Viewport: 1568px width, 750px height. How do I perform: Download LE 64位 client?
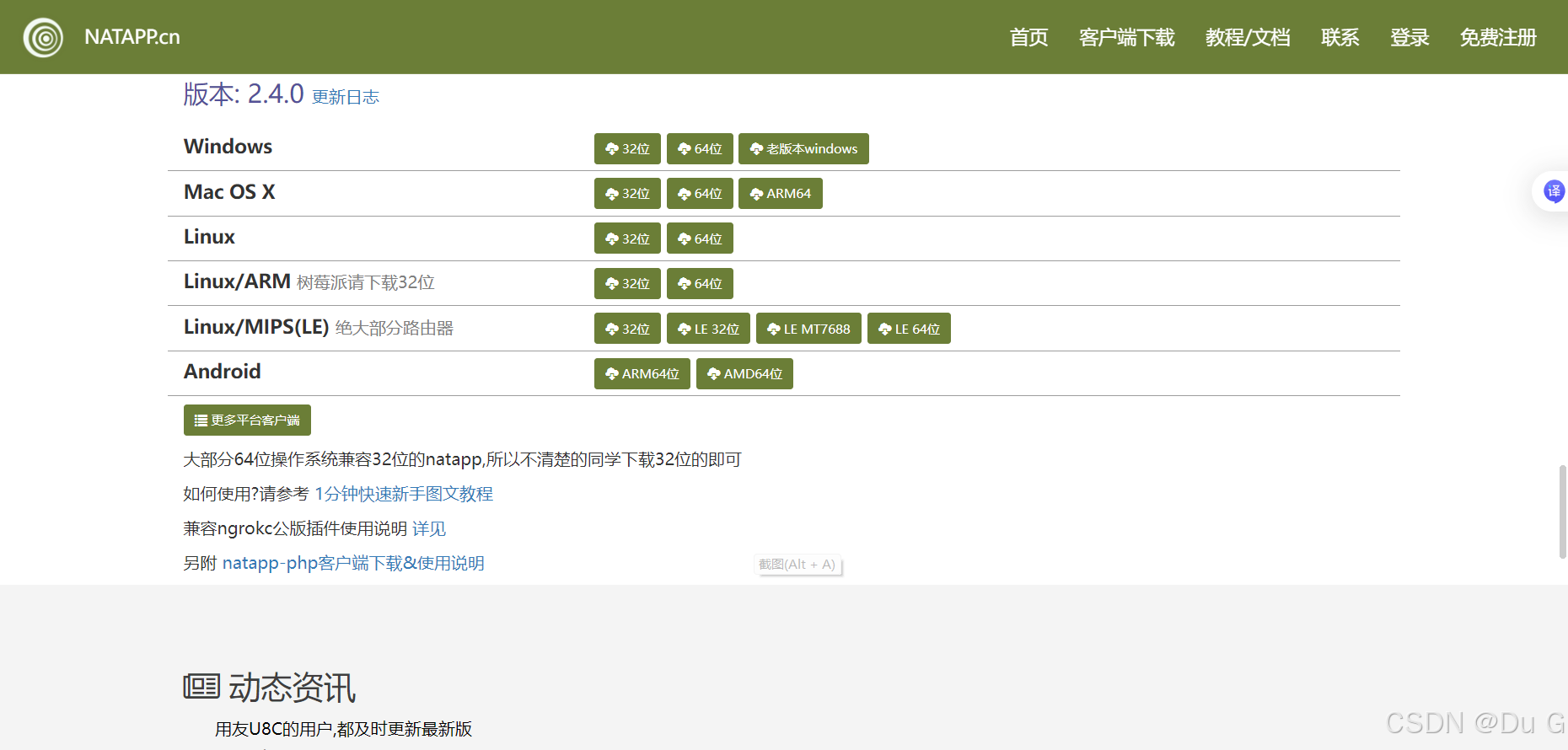[x=909, y=329]
